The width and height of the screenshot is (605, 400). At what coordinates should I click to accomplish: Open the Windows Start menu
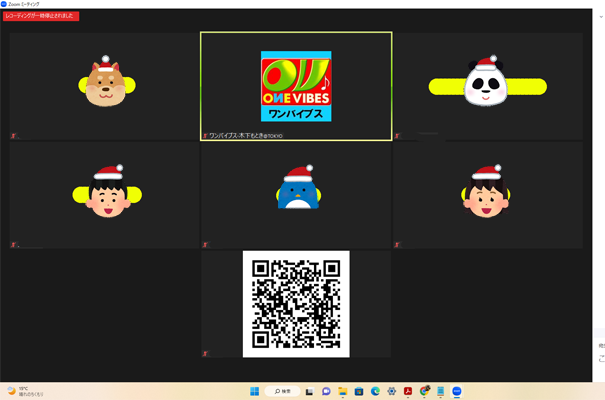click(255, 391)
